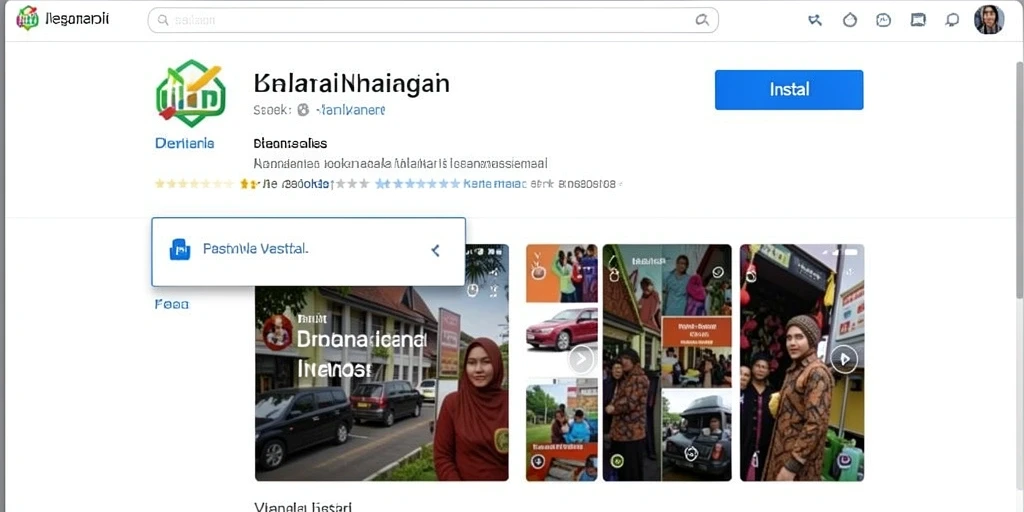Select "Pasmula Vasttal." popup entry
Image resolution: width=1024 pixels, height=512 pixels.
255,249
